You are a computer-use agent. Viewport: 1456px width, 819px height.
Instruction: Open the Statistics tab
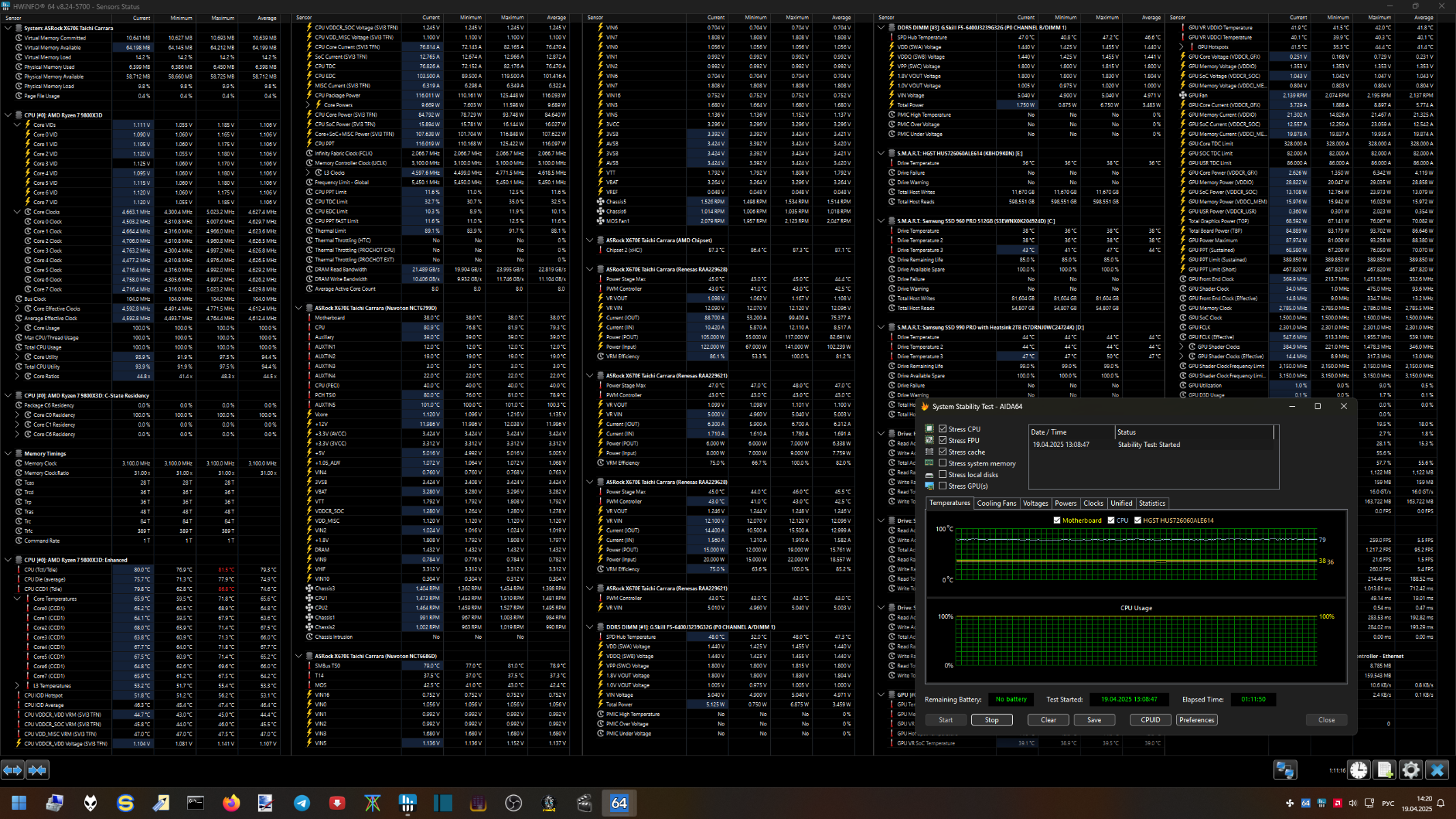pos(1152,503)
